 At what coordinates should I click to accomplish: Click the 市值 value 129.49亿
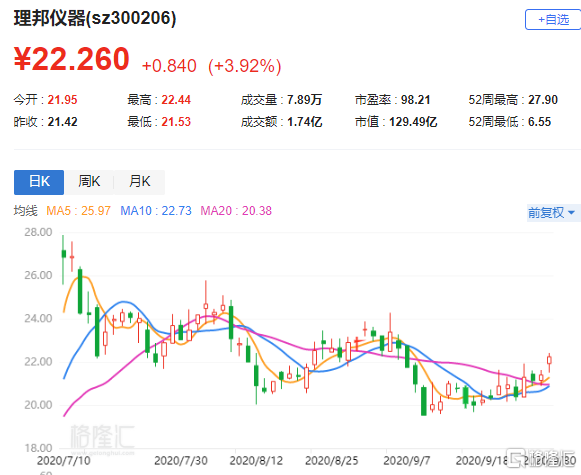pos(413,122)
